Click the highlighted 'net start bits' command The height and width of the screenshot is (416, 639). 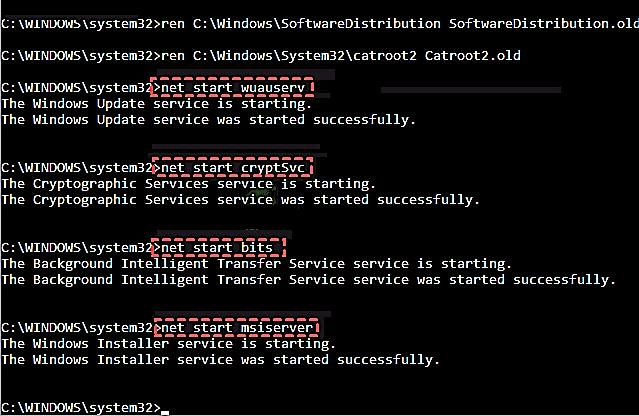(x=220, y=247)
